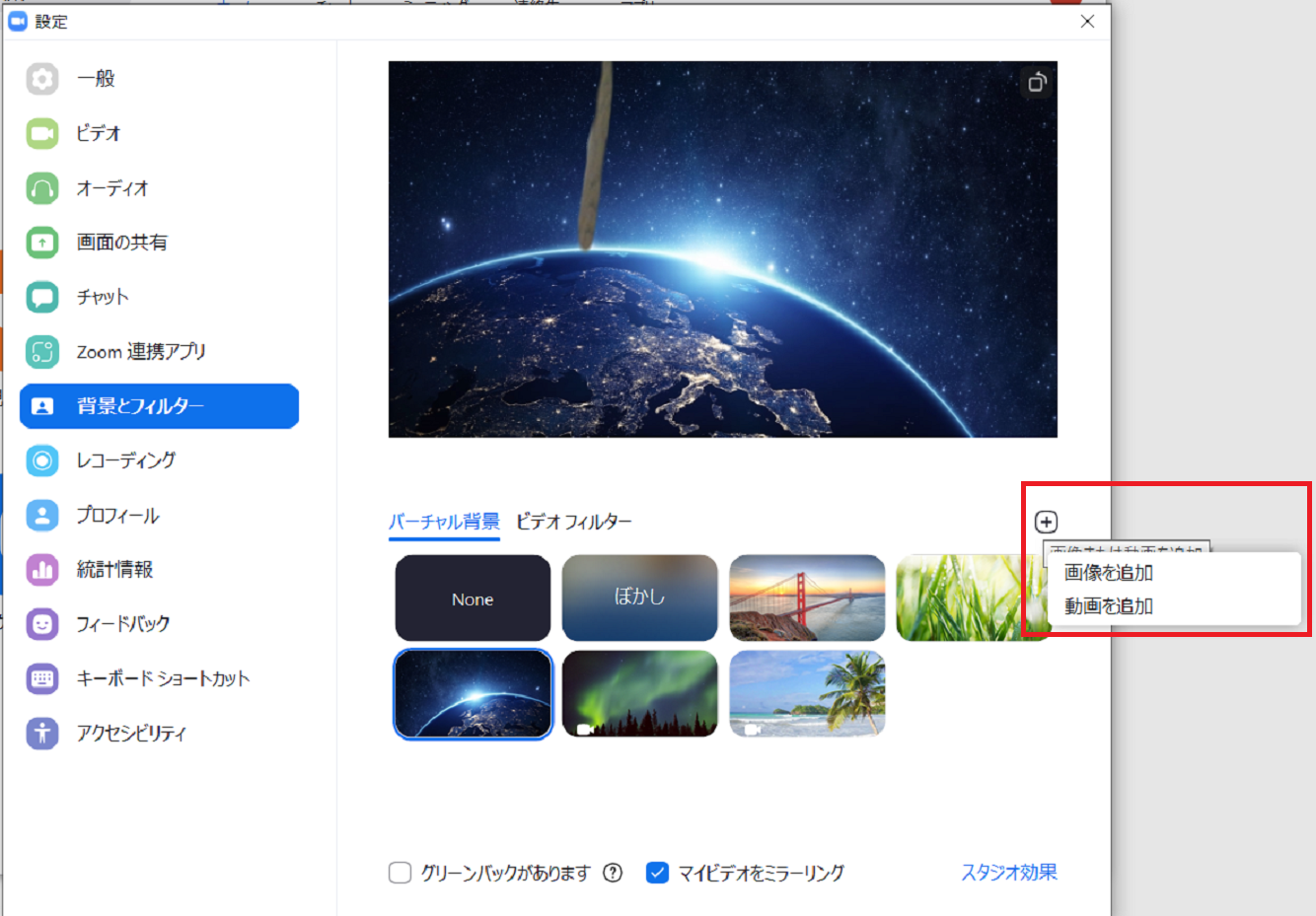Click the green screen help question mark
The image size is (1316, 916).
pos(613,873)
